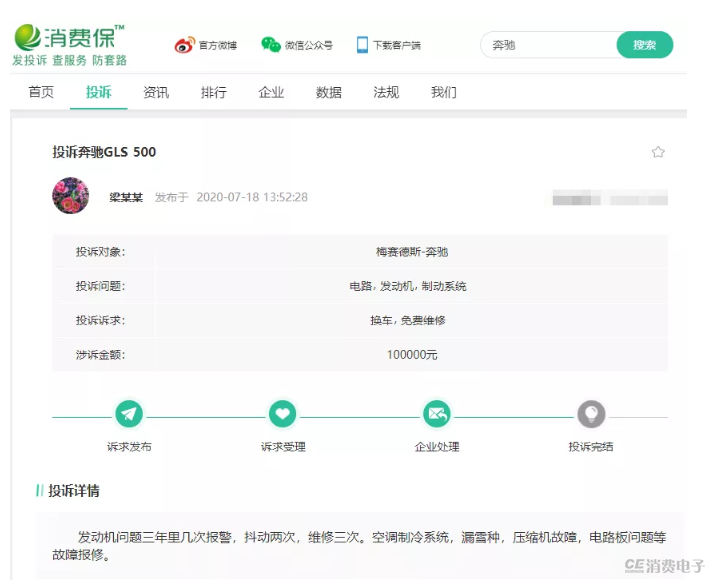This screenshot has width=715, height=583.
Task: Click the user's flower avatar
Action: [71, 196]
